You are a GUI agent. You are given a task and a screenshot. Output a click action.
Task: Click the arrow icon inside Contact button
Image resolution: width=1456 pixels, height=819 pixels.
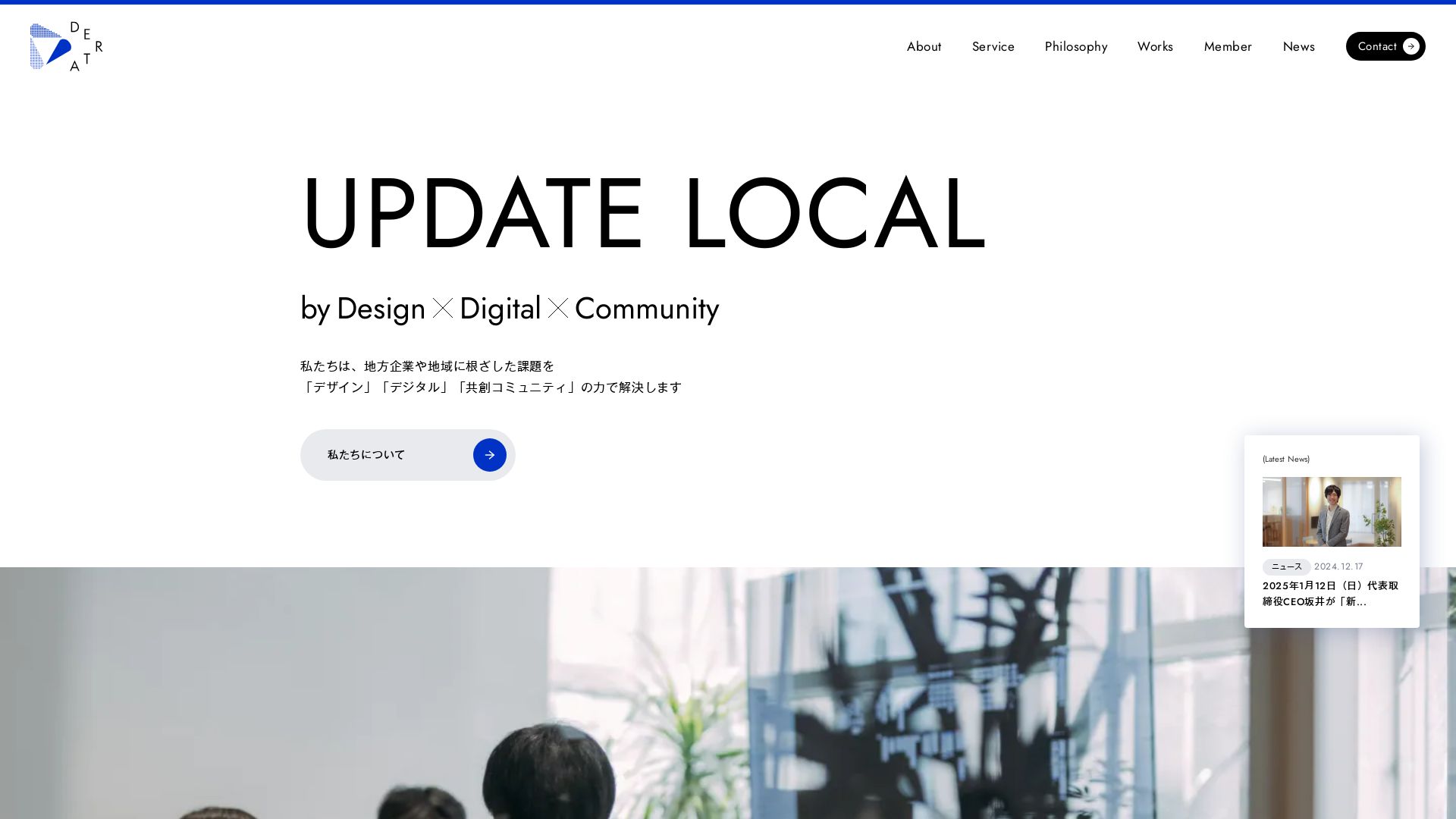[1410, 46]
